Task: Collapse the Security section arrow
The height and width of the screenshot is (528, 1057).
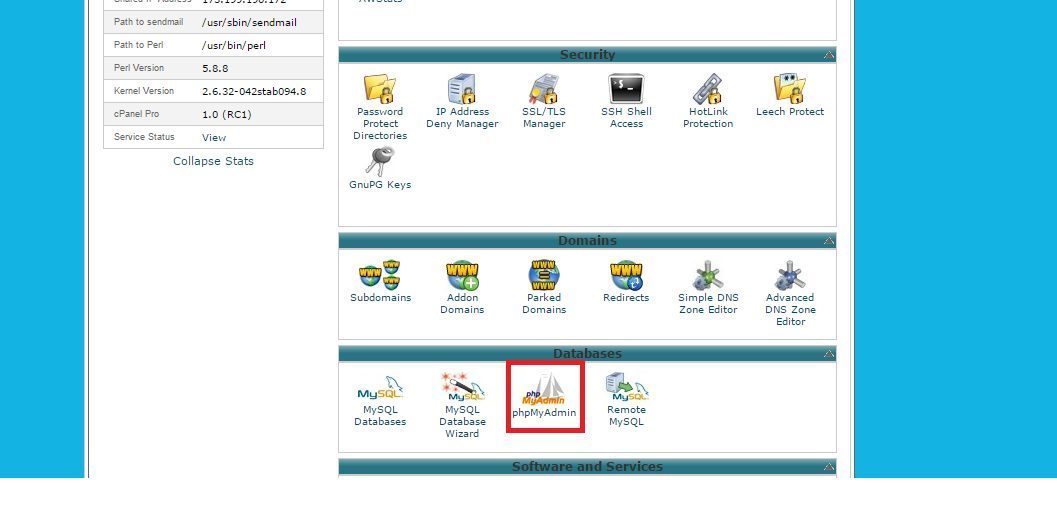Action: tap(828, 55)
